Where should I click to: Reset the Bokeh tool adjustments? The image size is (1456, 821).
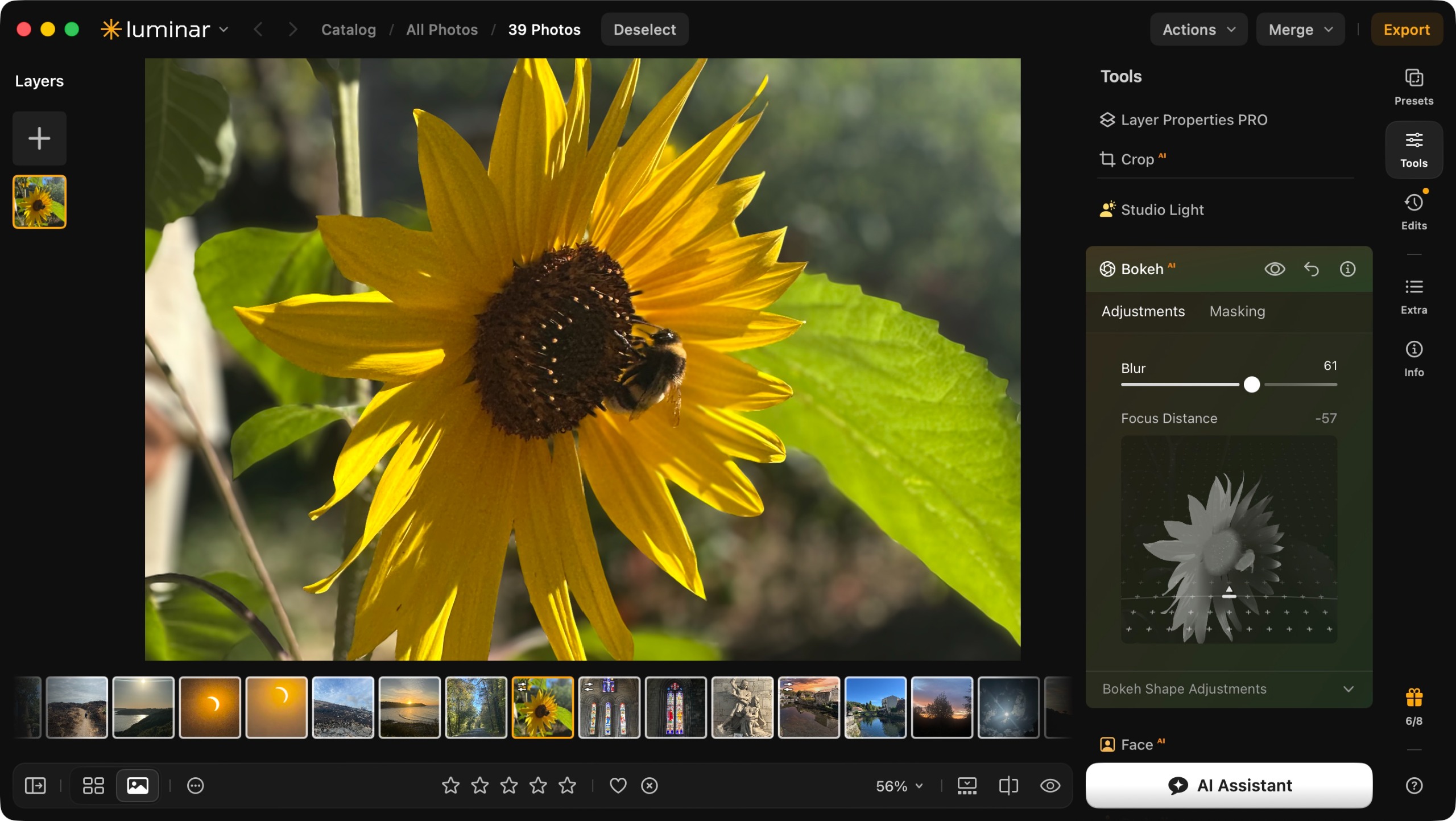[1311, 269]
